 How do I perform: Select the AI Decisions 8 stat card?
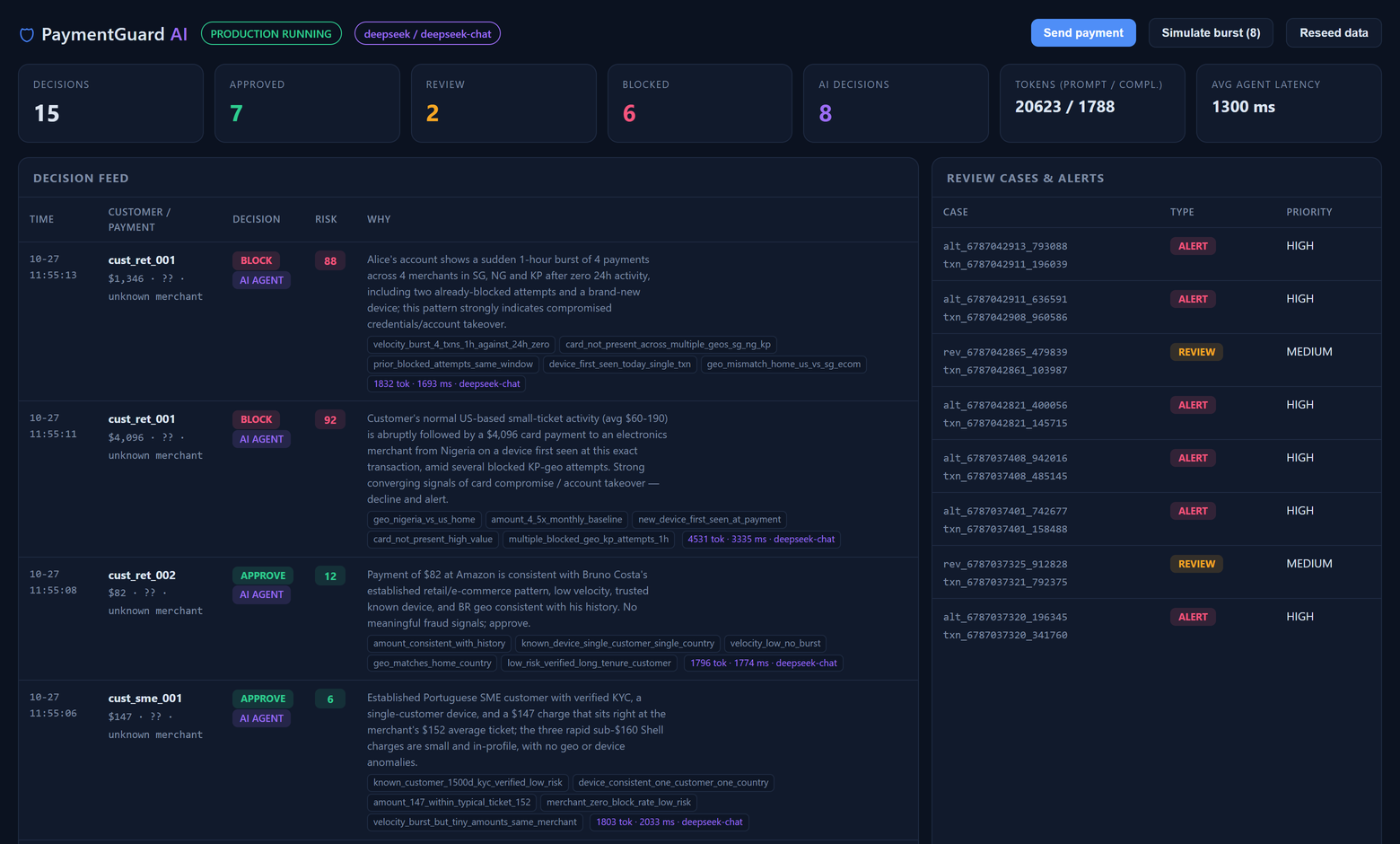coord(896,103)
